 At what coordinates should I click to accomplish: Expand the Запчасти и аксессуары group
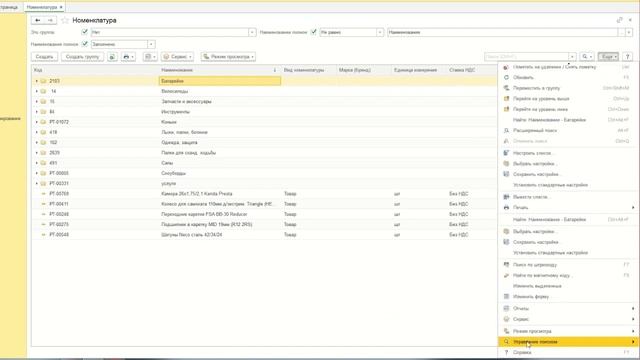pos(37,101)
